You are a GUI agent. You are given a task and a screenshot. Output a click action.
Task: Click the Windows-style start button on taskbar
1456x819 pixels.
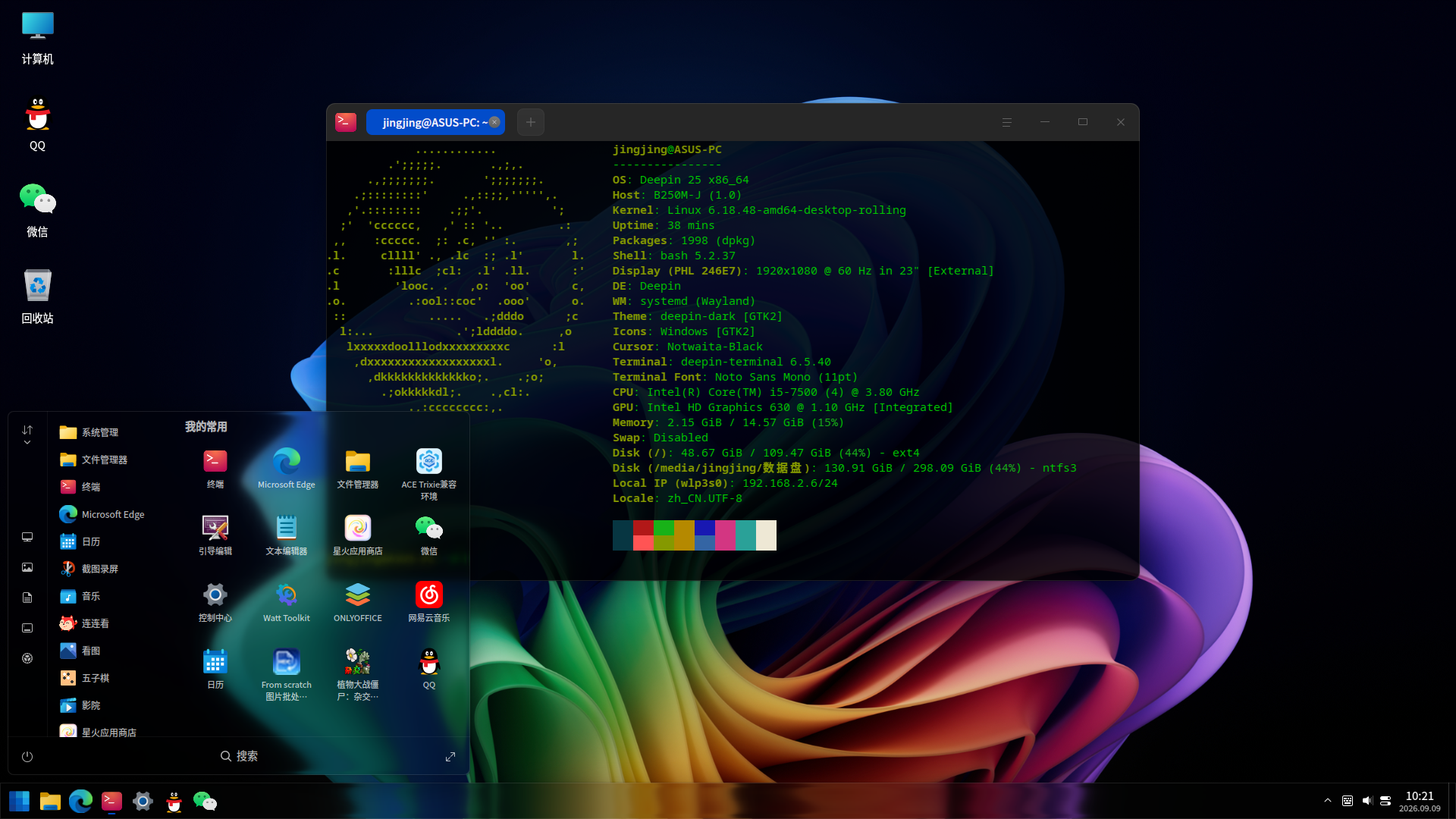20,801
